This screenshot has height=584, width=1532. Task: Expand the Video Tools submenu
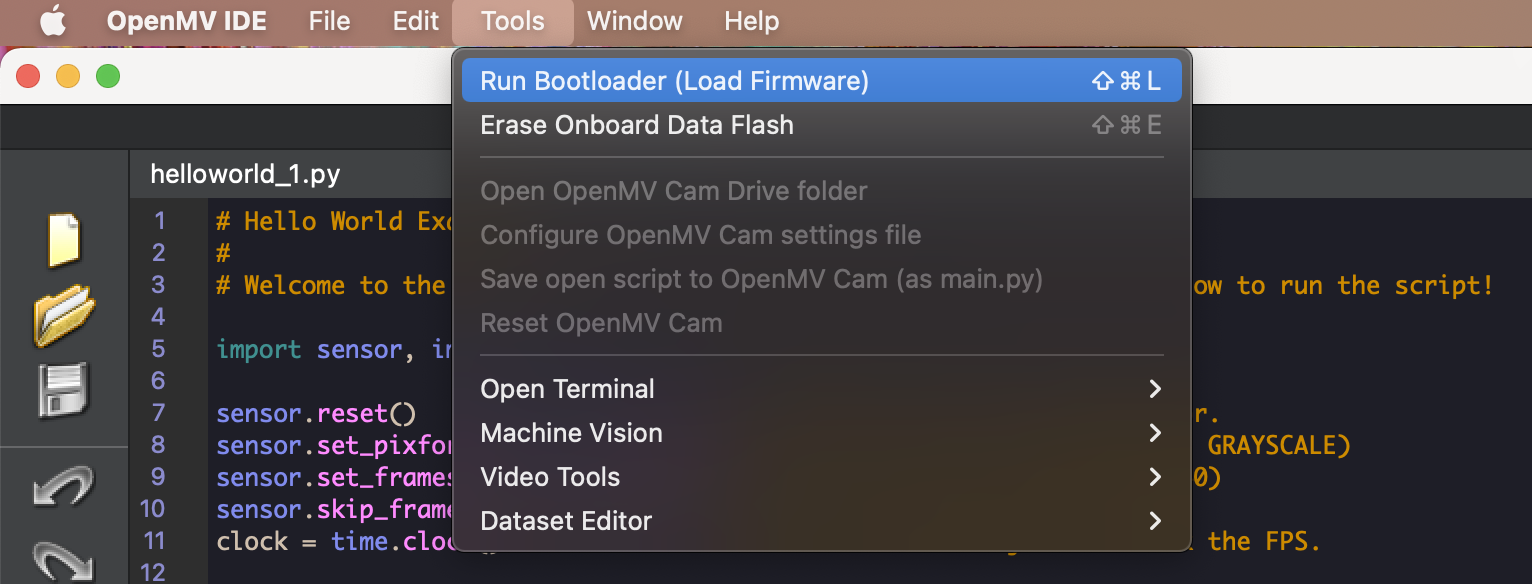click(x=821, y=477)
